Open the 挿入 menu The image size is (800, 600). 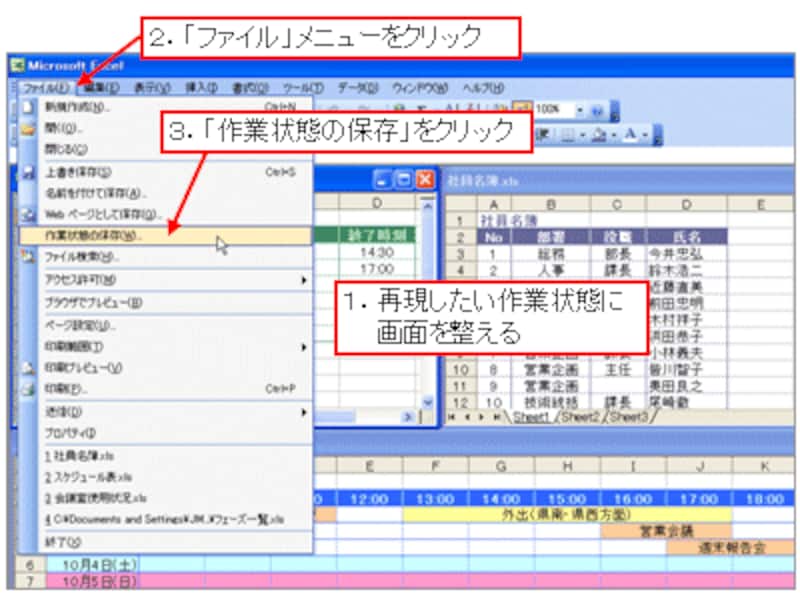tap(201, 88)
